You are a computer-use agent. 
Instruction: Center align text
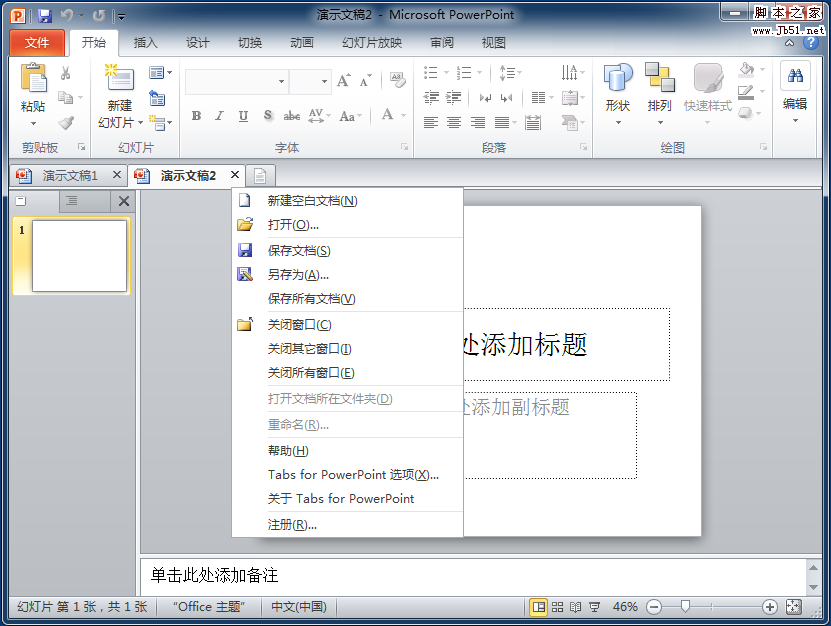point(454,123)
